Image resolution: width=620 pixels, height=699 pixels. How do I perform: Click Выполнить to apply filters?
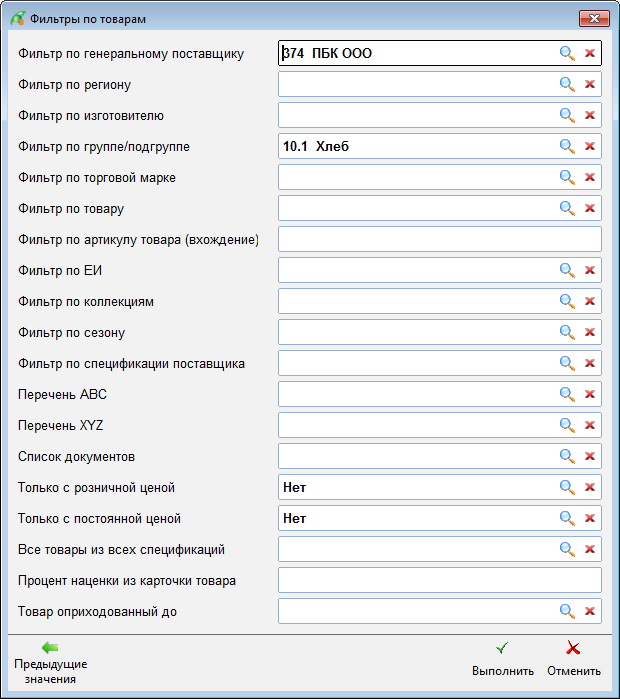[x=502, y=659]
